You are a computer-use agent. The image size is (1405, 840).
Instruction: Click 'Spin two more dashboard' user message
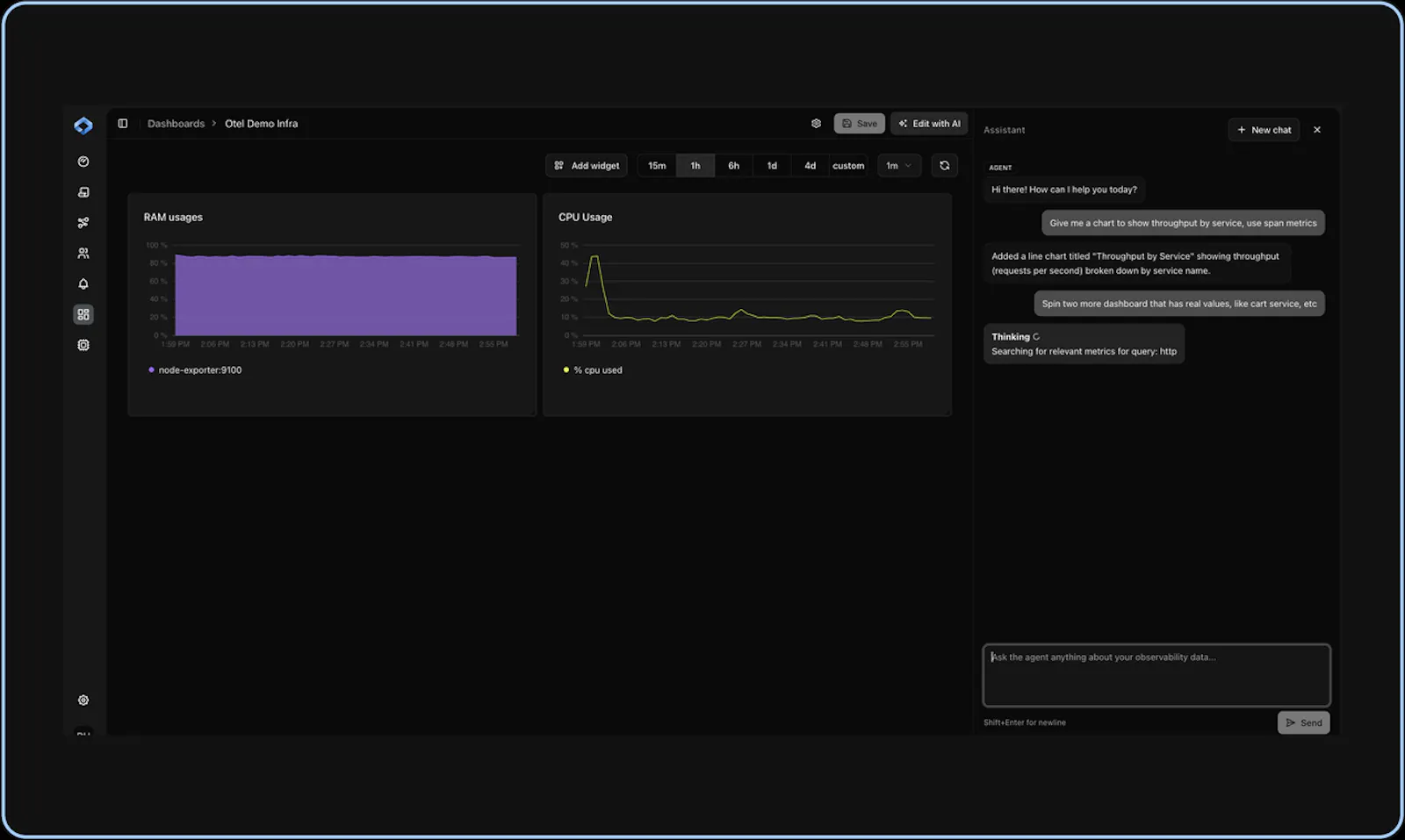pos(1179,304)
